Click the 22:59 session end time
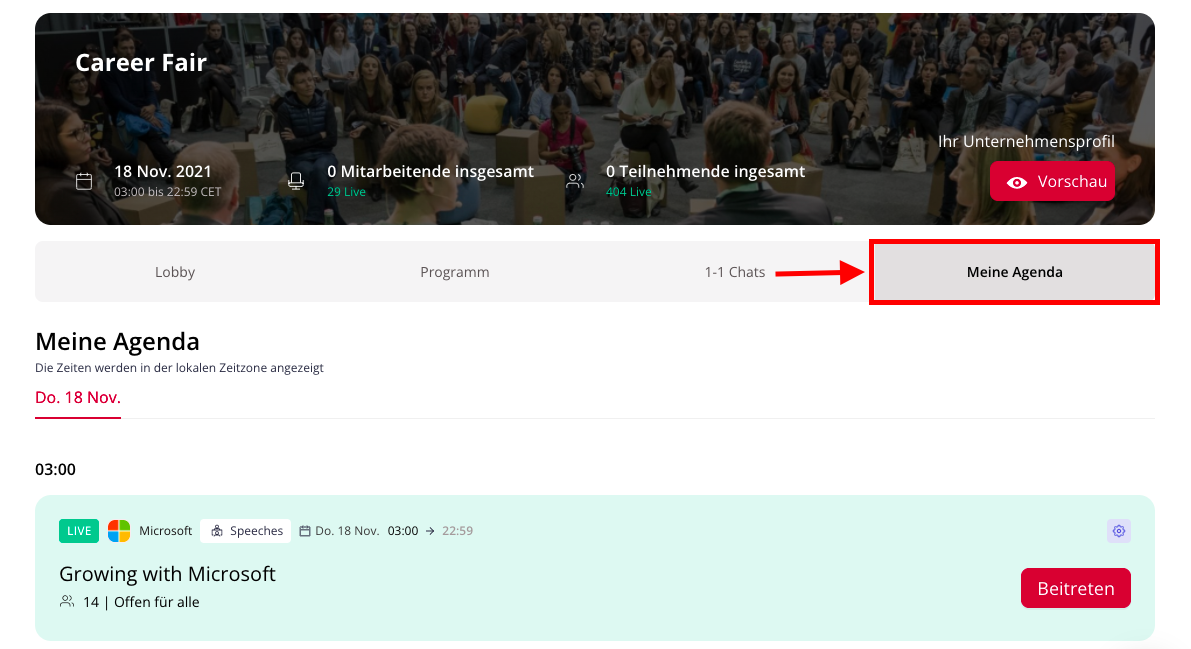 (x=457, y=530)
